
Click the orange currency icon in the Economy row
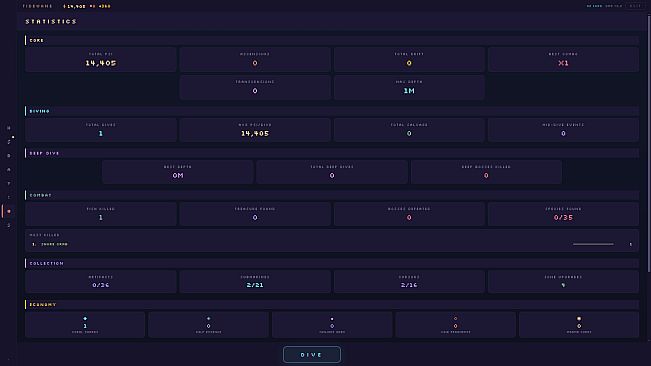(579, 319)
